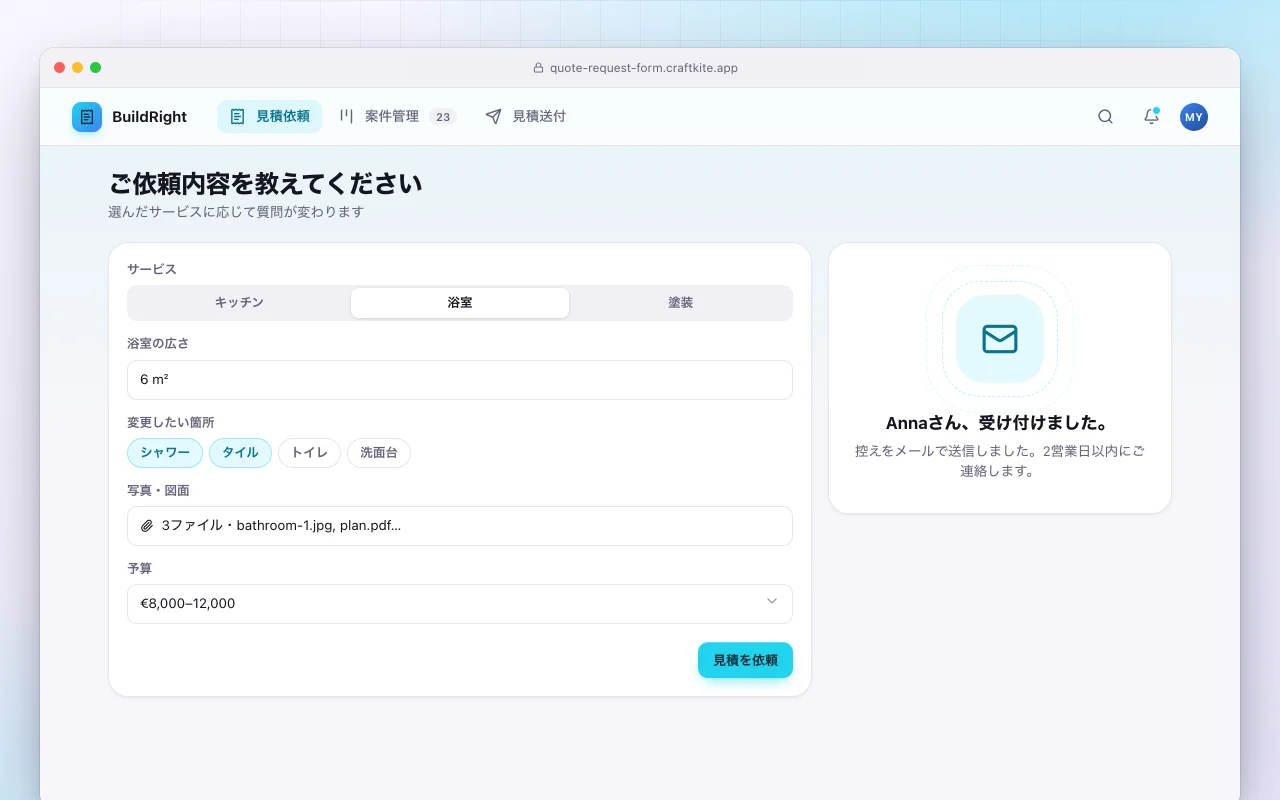Viewport: 1280px width, 800px height.
Task: Go to the 見積送付 nav tab
Action: point(526,117)
